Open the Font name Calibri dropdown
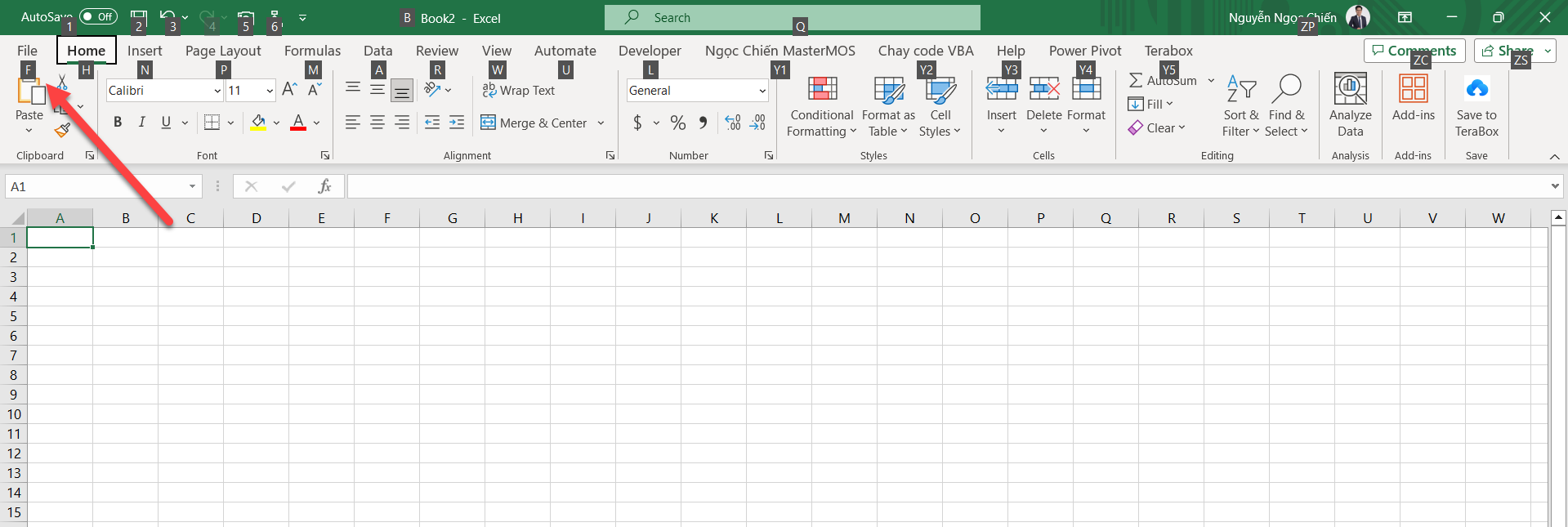This screenshot has width=1568, height=527. point(217,91)
